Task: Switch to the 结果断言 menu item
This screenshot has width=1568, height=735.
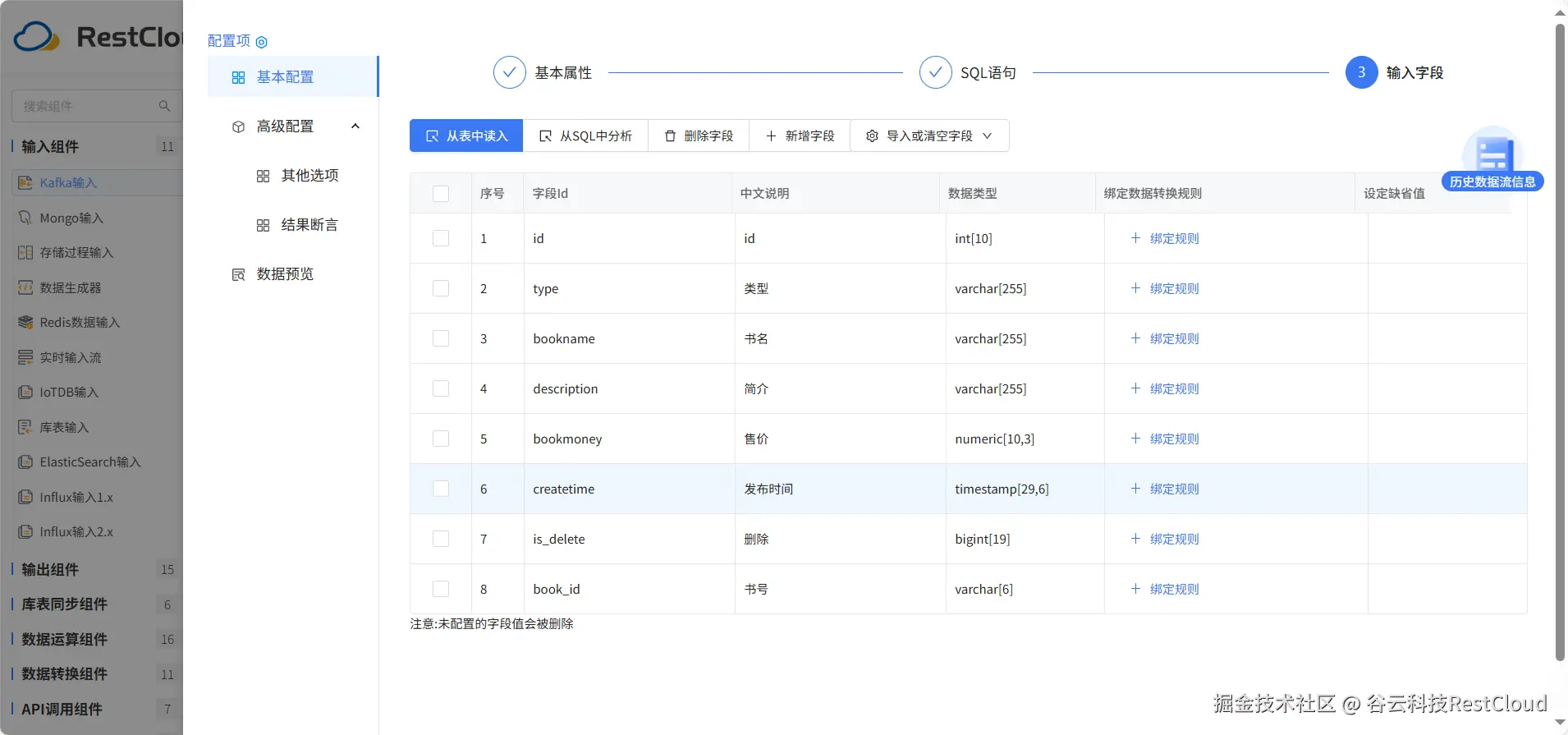Action: pos(309,225)
